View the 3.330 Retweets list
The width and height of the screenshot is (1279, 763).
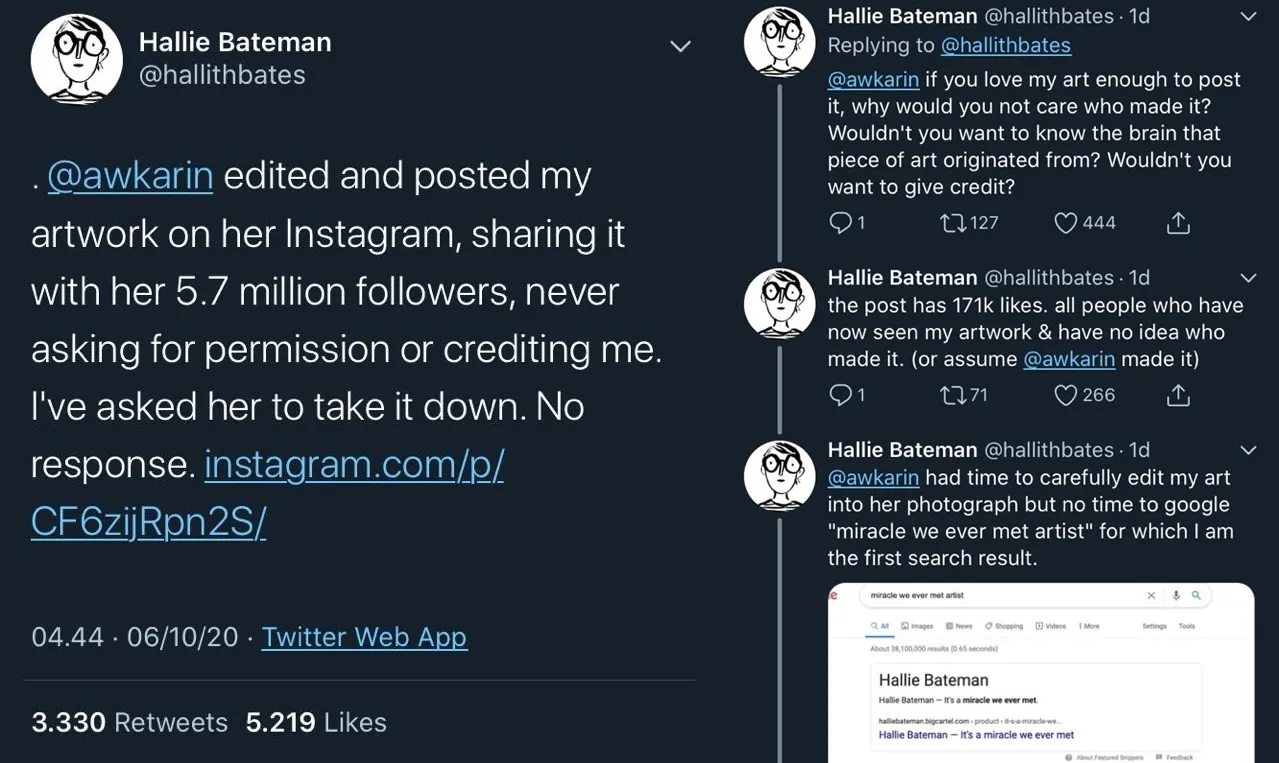click(x=130, y=722)
